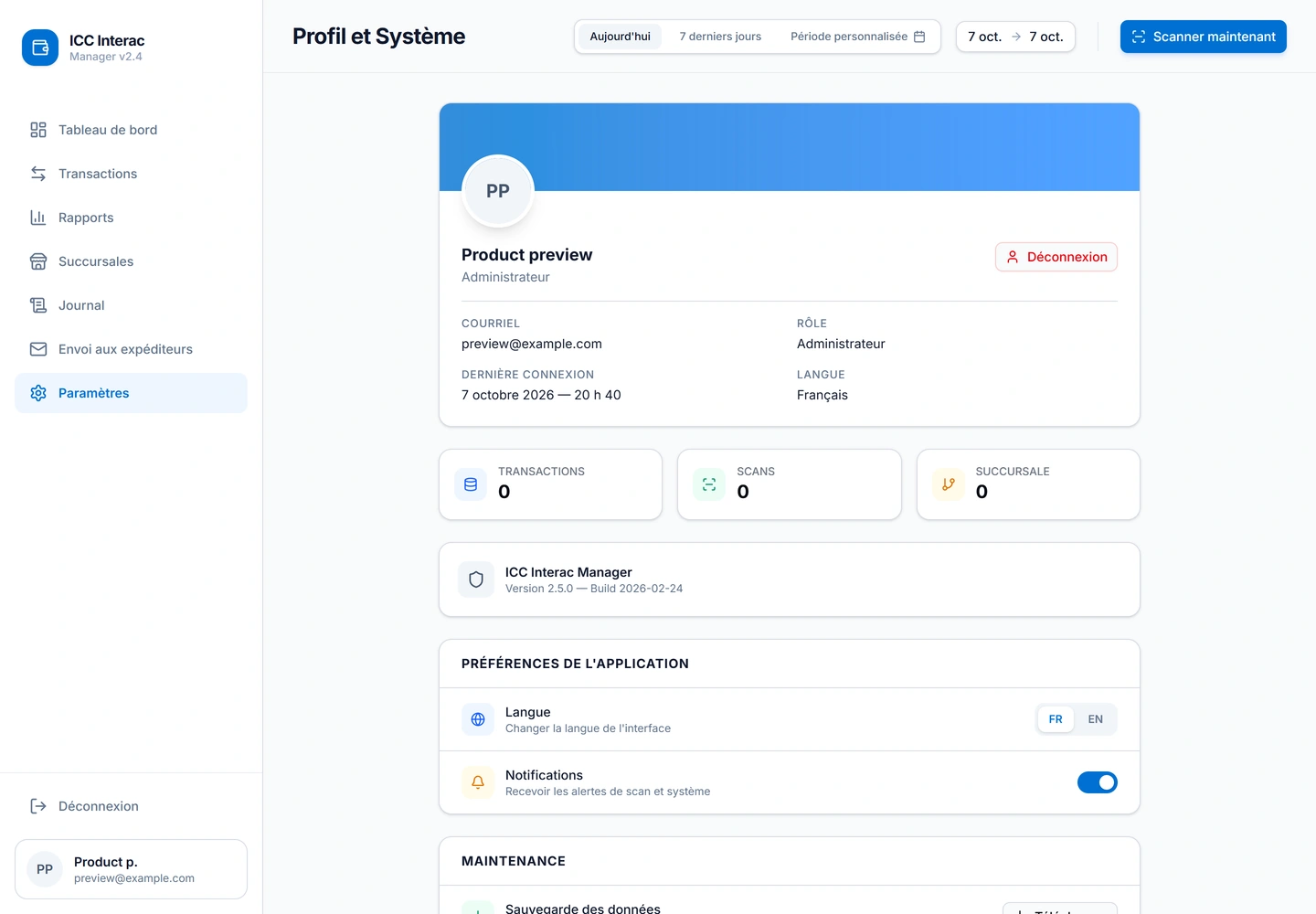Image resolution: width=1316 pixels, height=914 pixels.
Task: Click the database icon on Transactions card
Action: (x=471, y=484)
